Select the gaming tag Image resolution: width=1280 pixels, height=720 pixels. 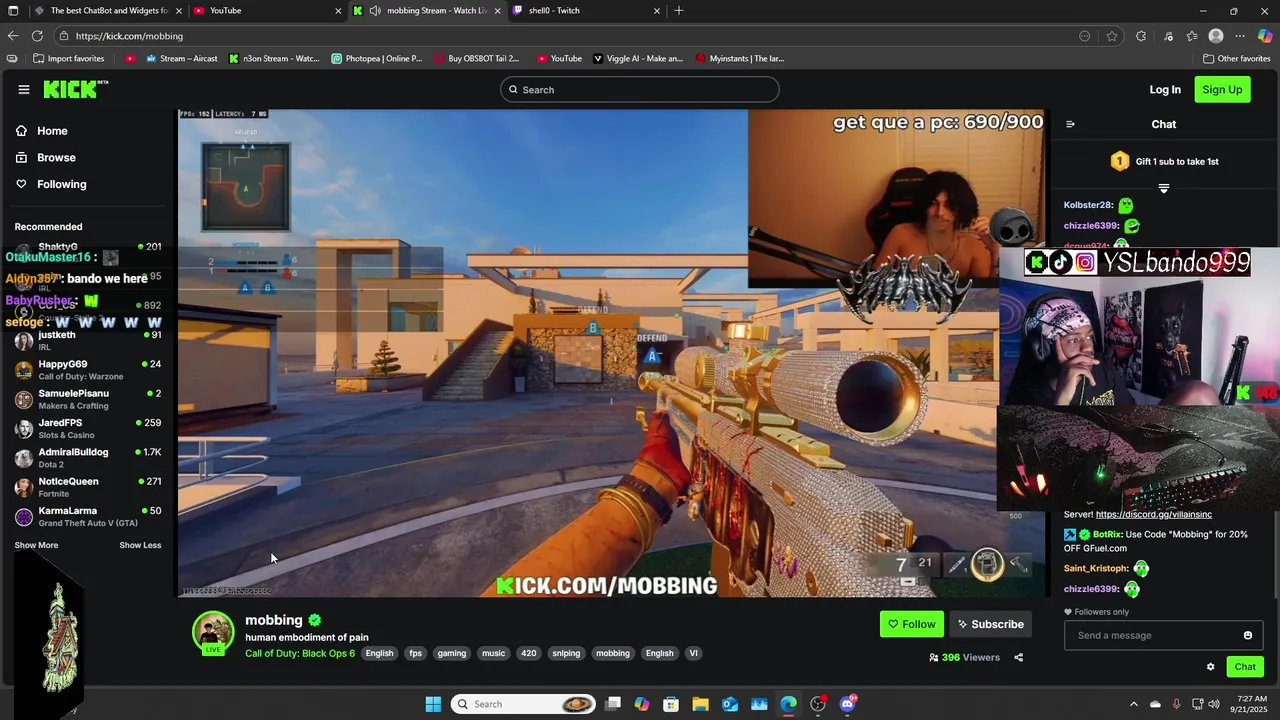click(452, 653)
